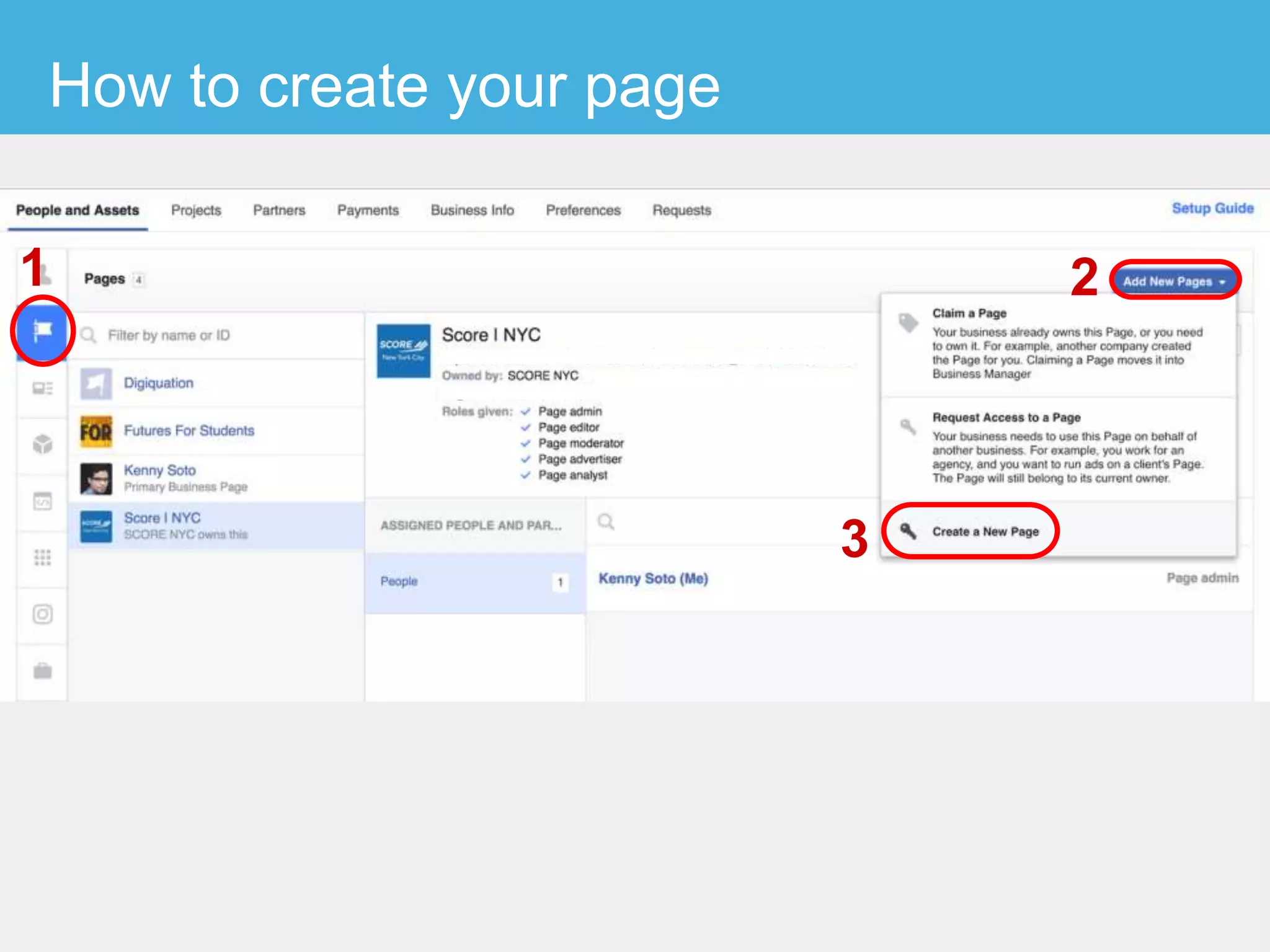The image size is (1270, 952).
Task: Open the Pixels code window icon
Action: pos(42,501)
